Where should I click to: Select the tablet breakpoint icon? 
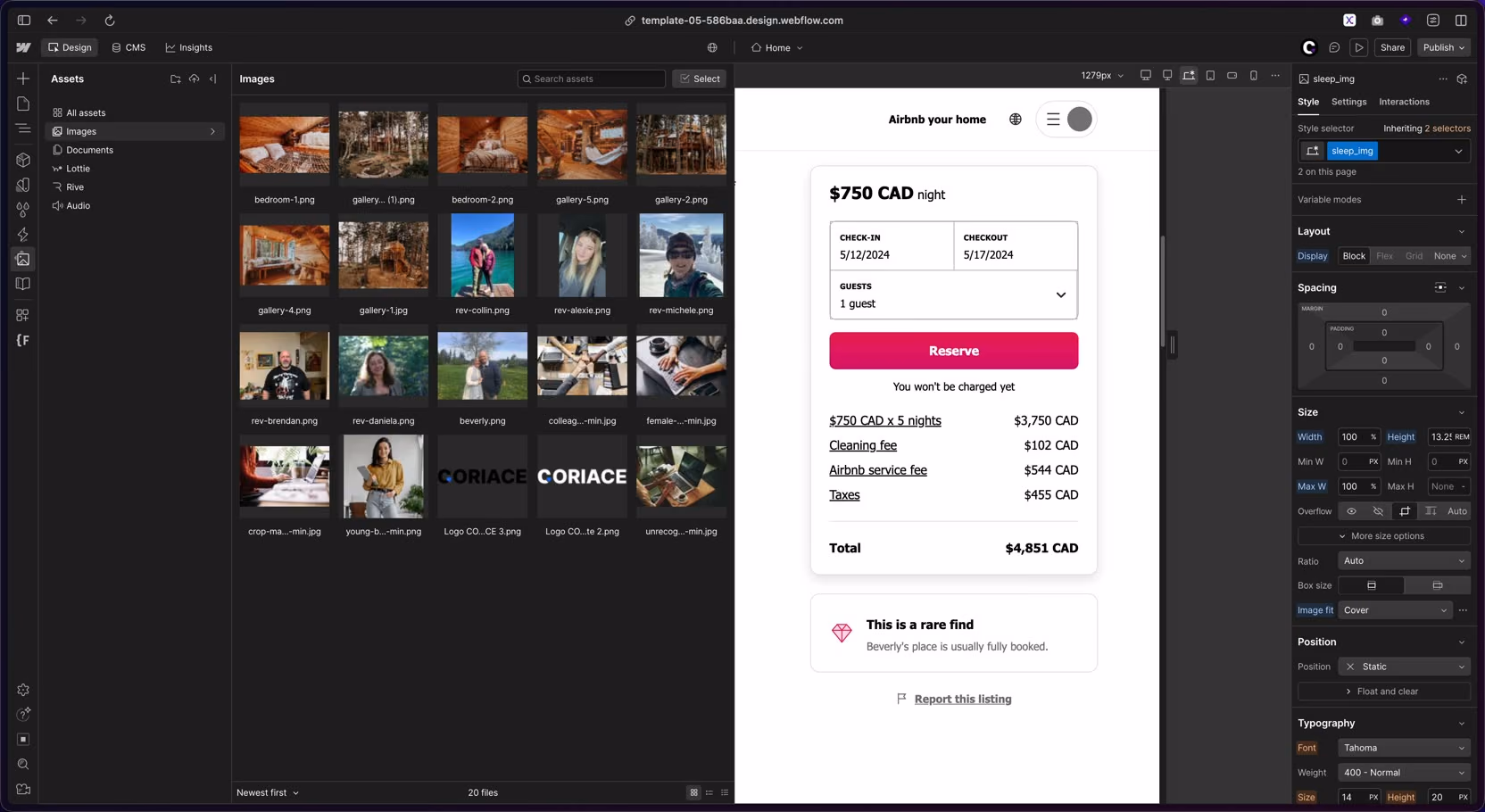point(1210,76)
